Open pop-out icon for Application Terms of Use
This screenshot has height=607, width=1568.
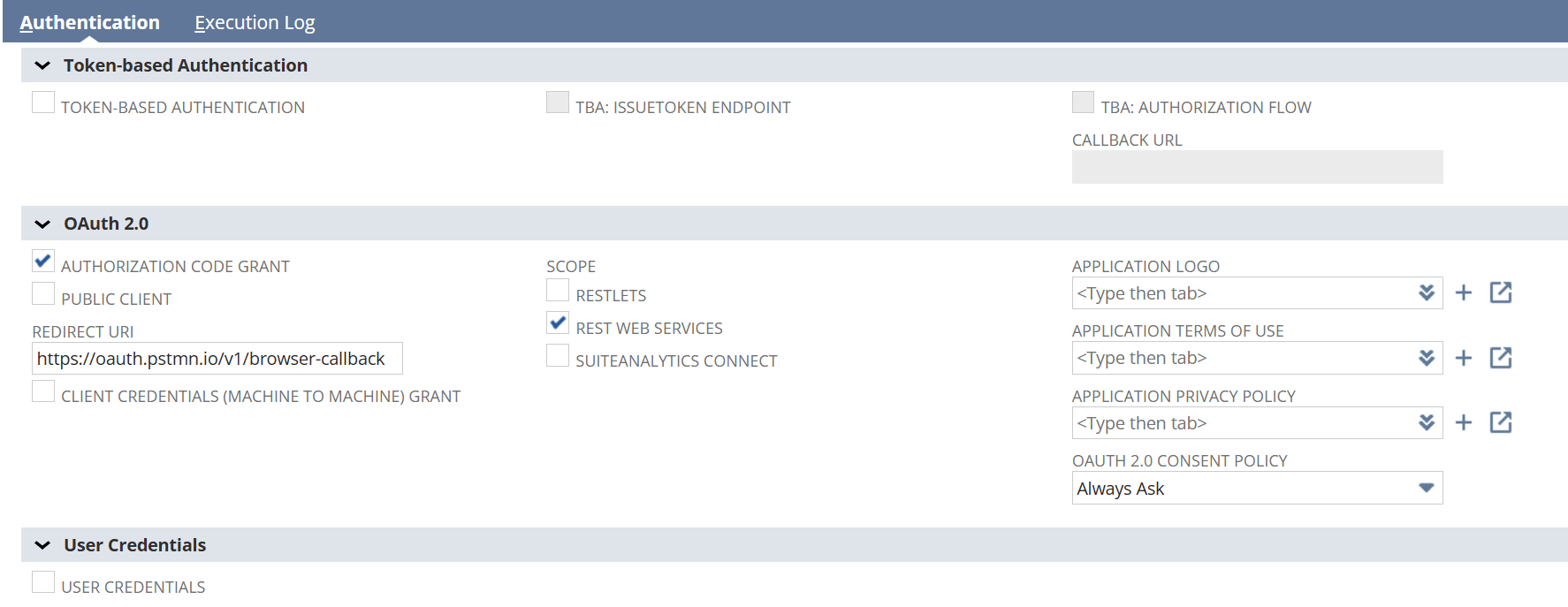(x=1501, y=358)
